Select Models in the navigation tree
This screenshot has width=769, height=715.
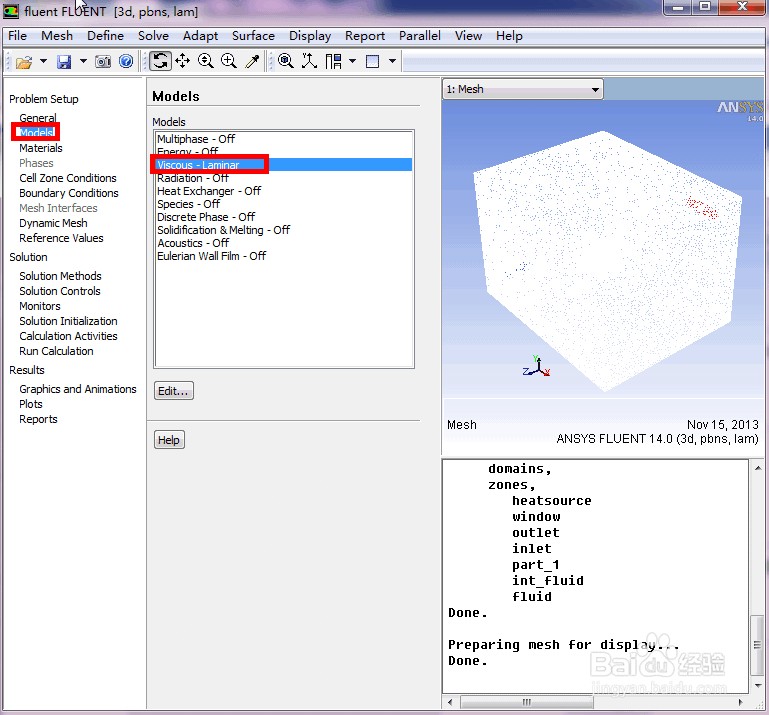pos(36,132)
